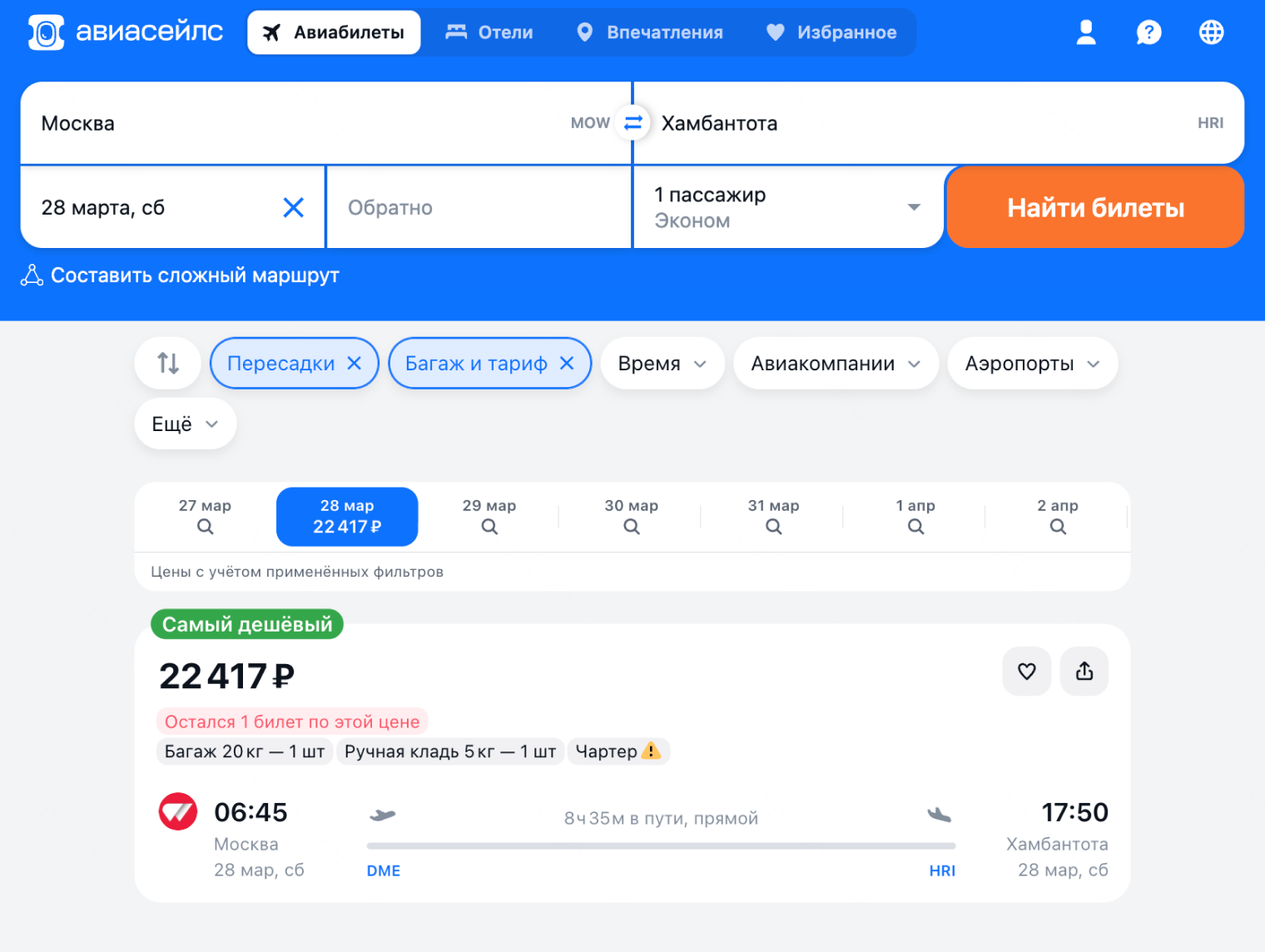Image resolution: width=1265 pixels, height=952 pixels.
Task: Switch to the Отели tab
Action: coord(489,32)
